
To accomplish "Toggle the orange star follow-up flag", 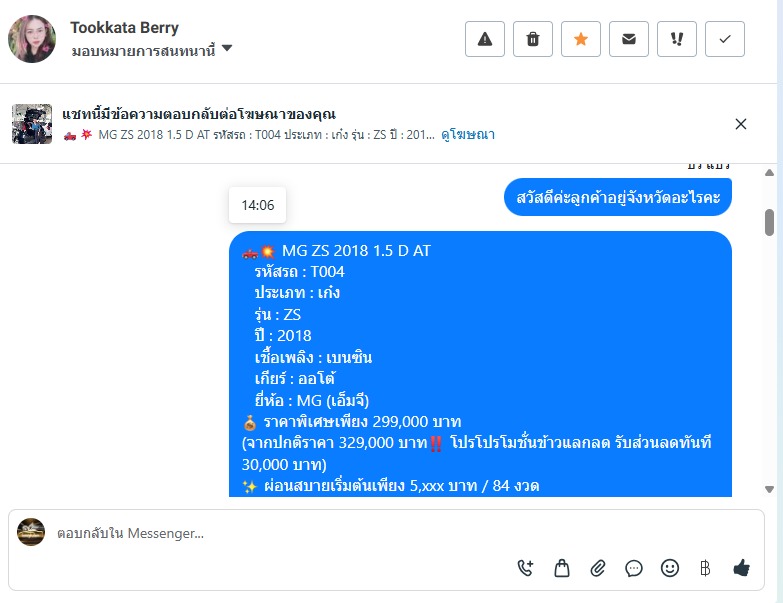I will (581, 39).
